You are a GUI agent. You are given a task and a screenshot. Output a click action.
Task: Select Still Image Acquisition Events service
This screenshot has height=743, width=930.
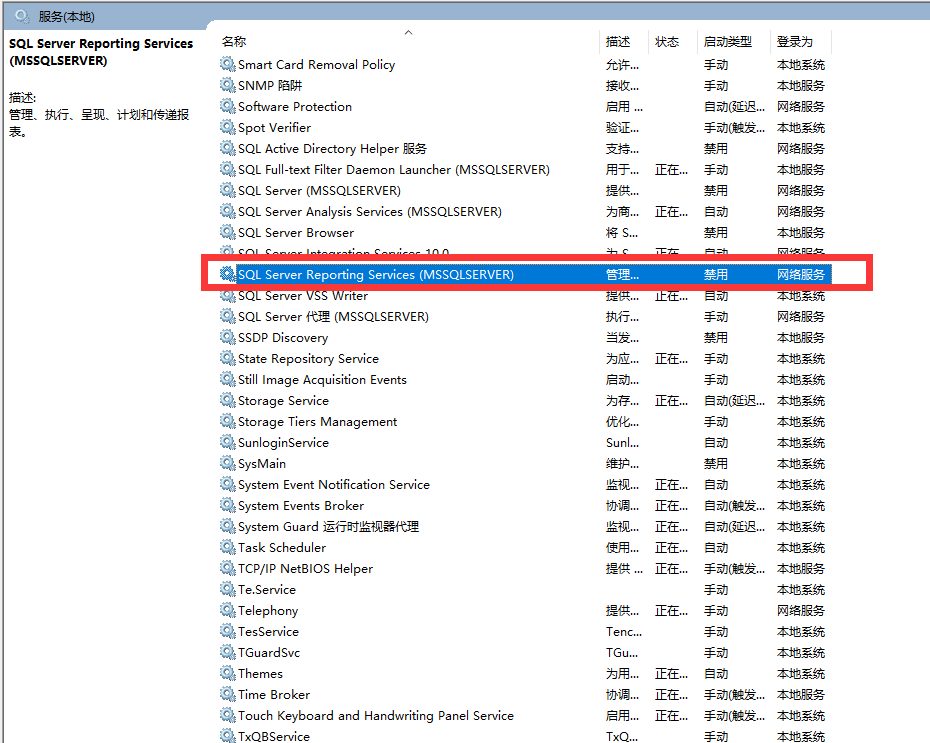322,380
